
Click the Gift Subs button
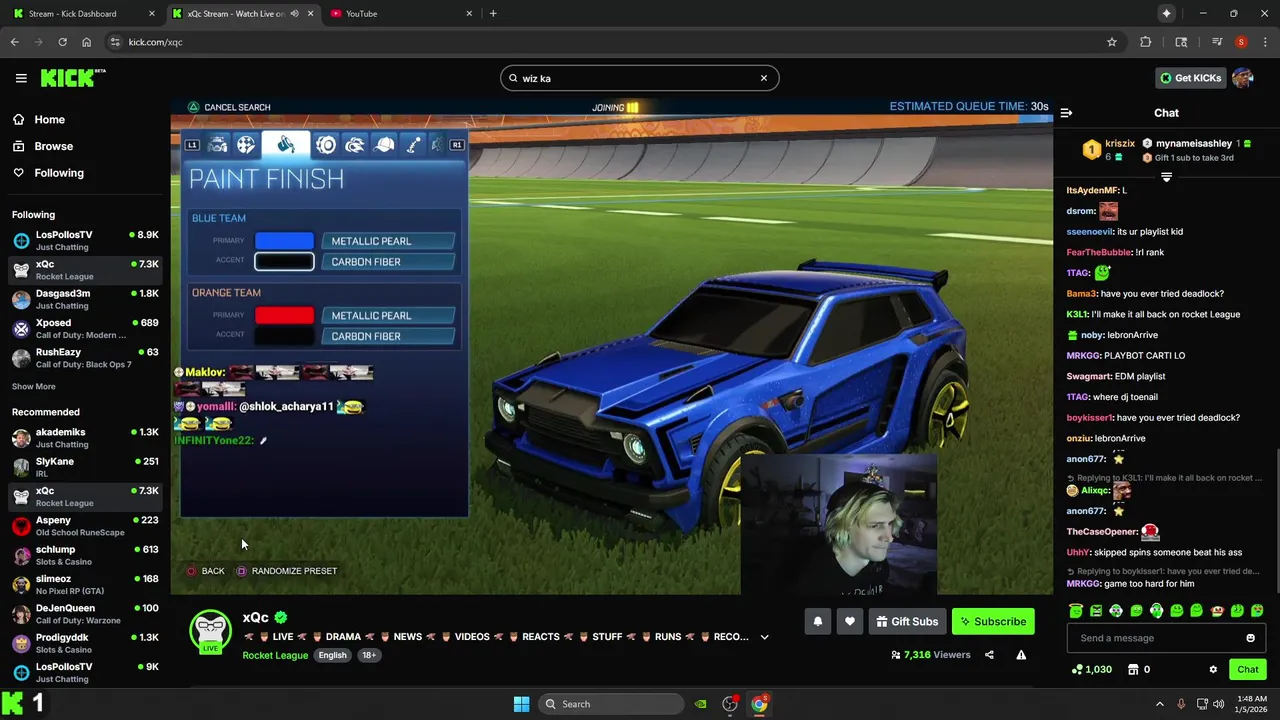tap(907, 621)
